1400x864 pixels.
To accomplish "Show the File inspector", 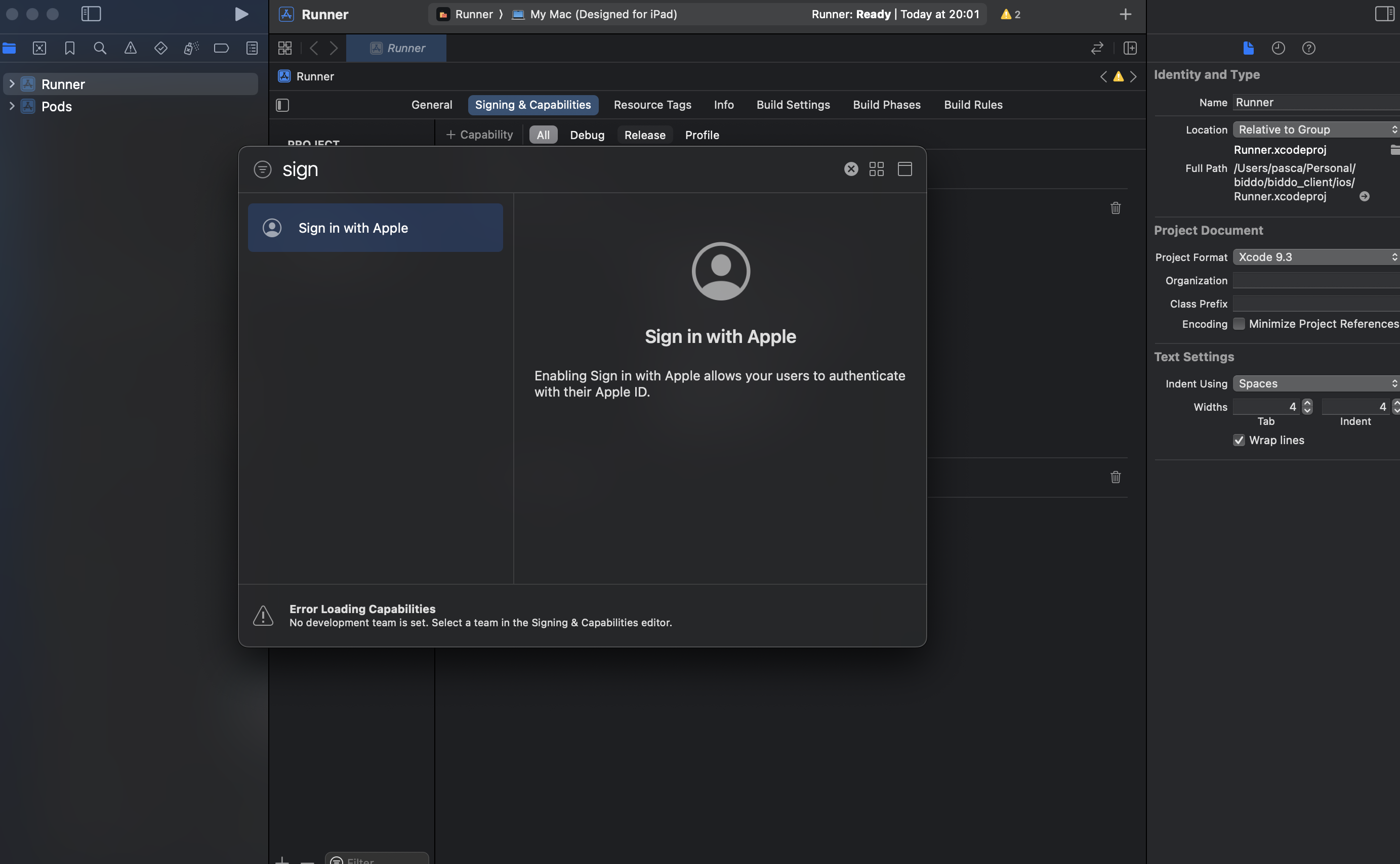I will tap(1249, 48).
